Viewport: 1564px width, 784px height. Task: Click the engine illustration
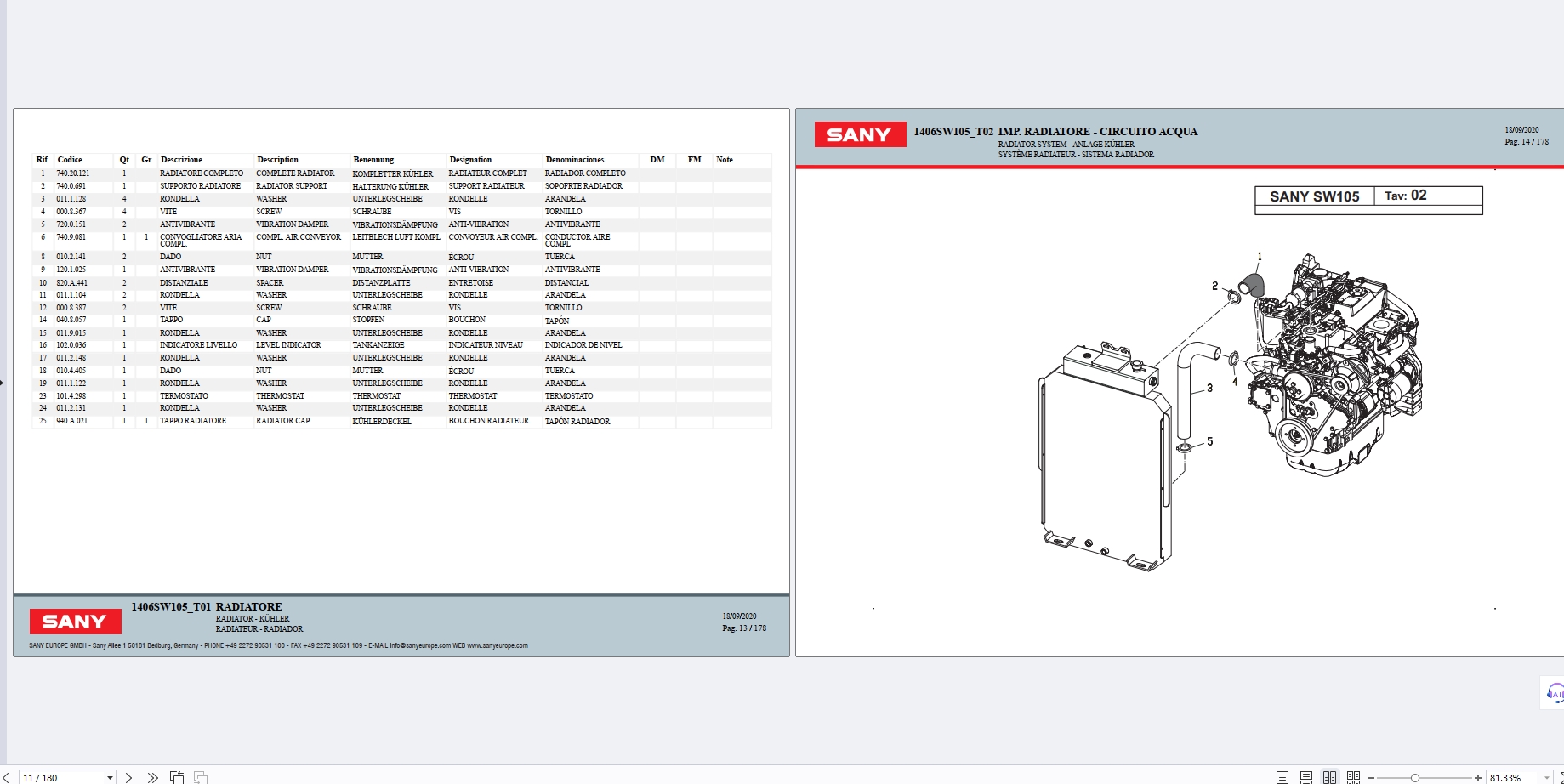[1335, 366]
